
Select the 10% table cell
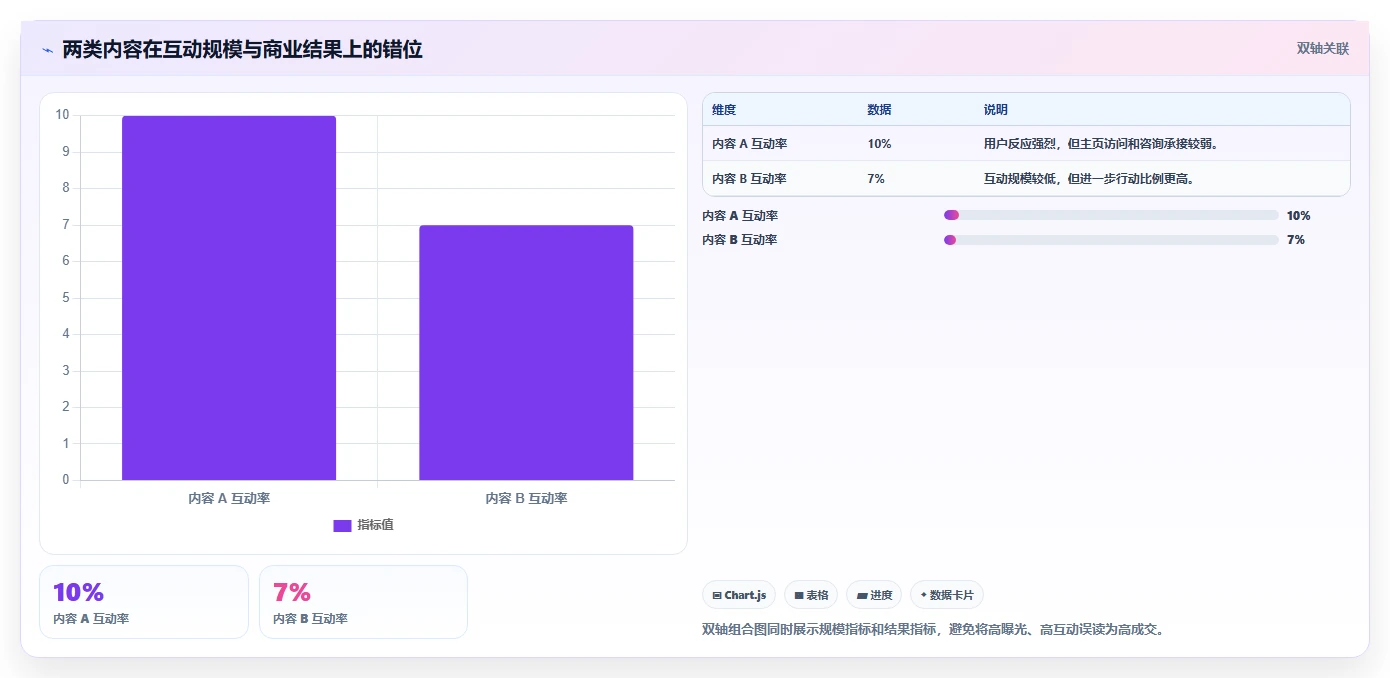pyautogui.click(x=879, y=144)
